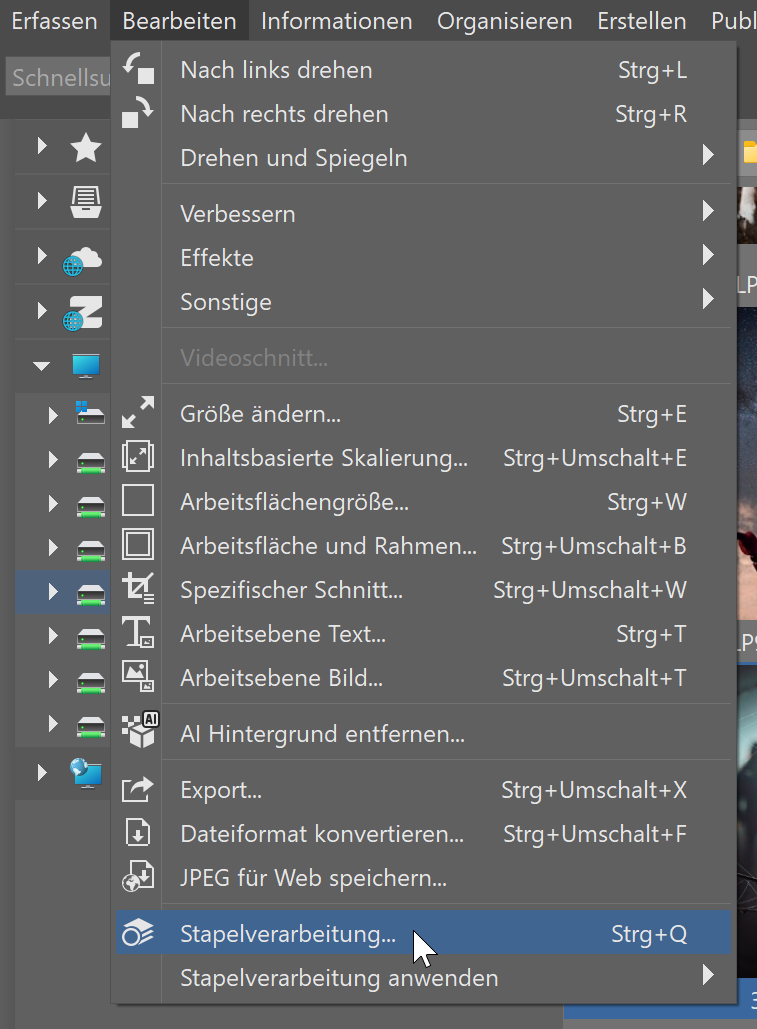
Task: Open the Organisieren menu
Action: (x=504, y=21)
